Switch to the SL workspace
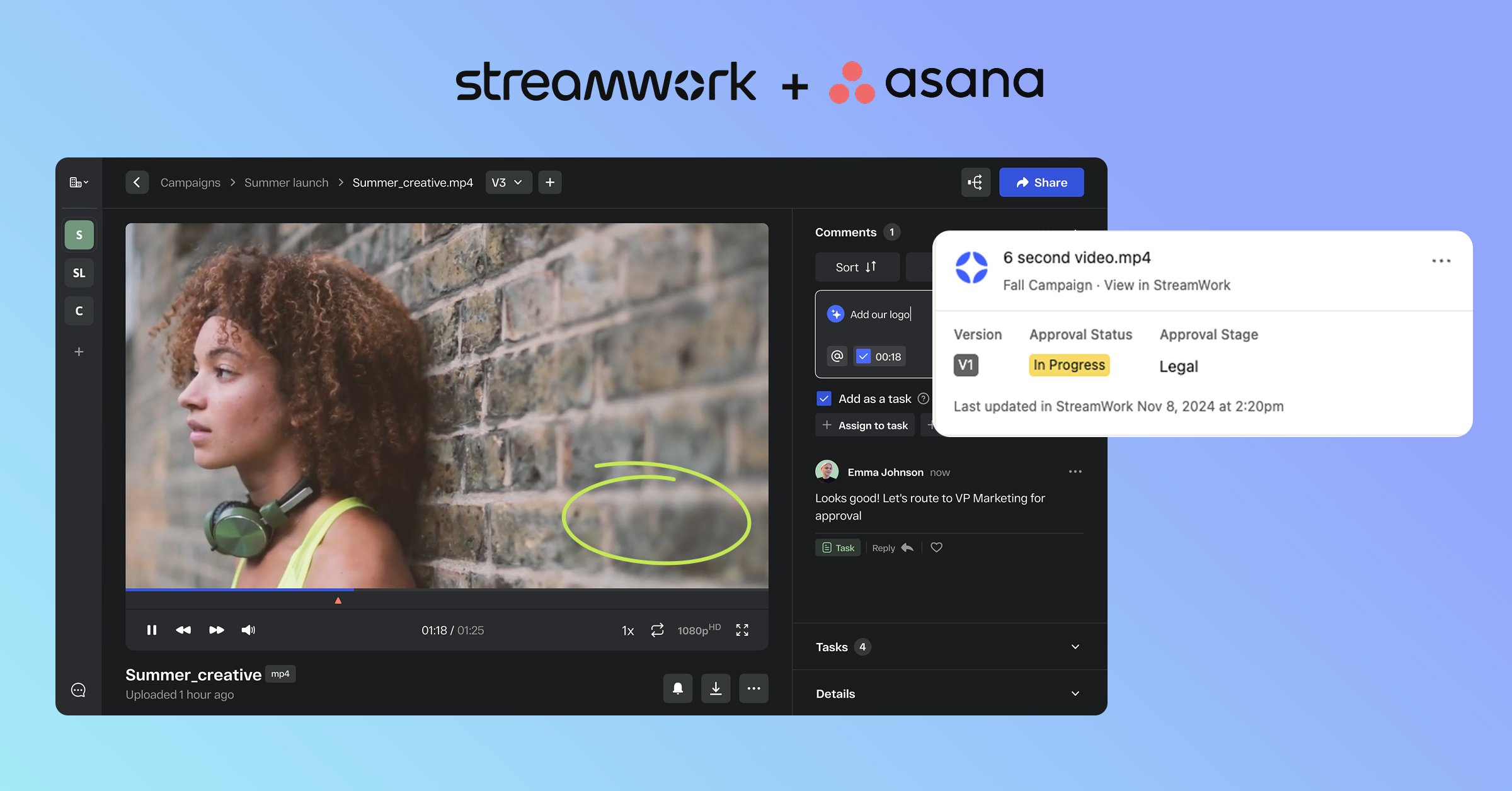Screen dimensions: 1512x791 pos(79,272)
